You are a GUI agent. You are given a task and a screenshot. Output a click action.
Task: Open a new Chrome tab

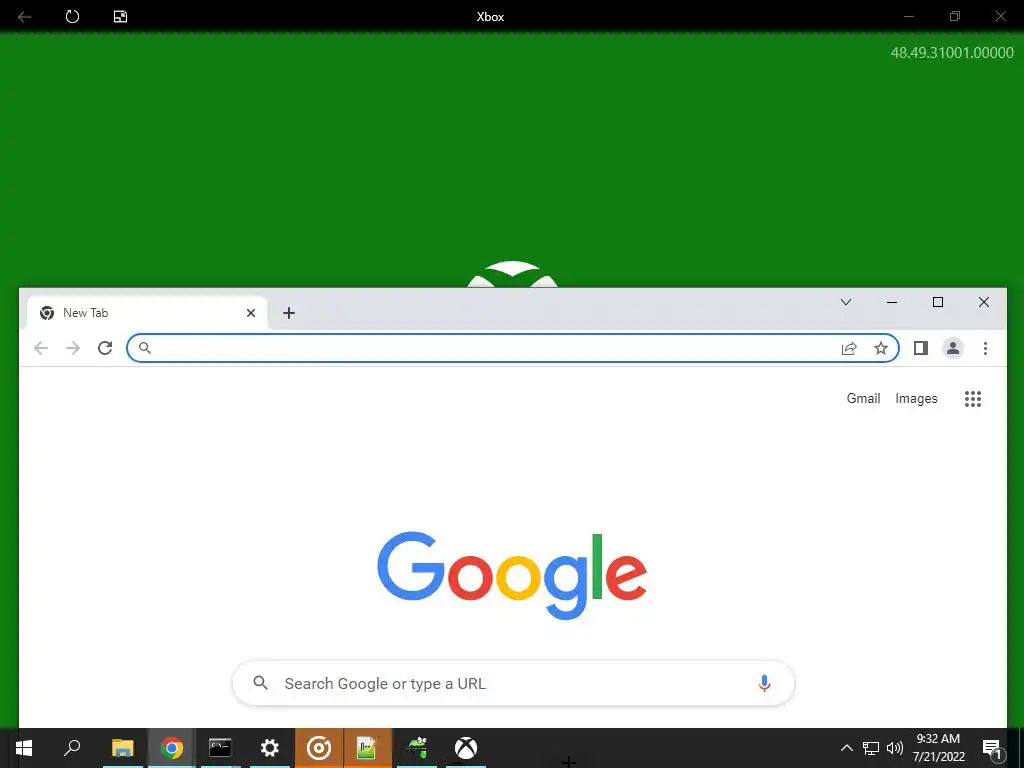(289, 313)
